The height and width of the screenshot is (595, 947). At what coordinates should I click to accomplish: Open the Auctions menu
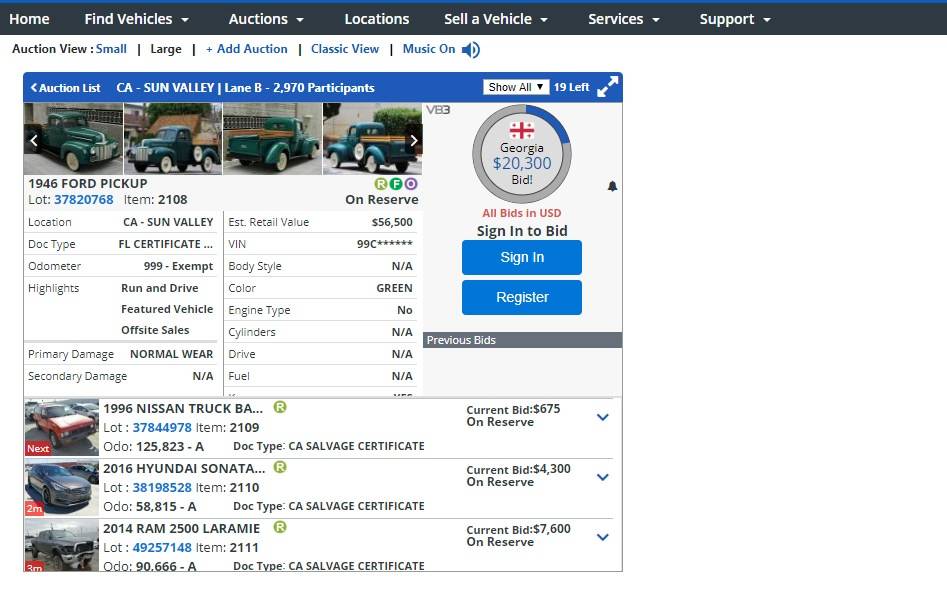coord(266,19)
